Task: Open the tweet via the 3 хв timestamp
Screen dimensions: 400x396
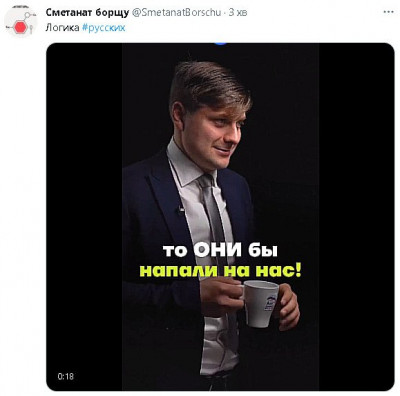Action: 238,12
